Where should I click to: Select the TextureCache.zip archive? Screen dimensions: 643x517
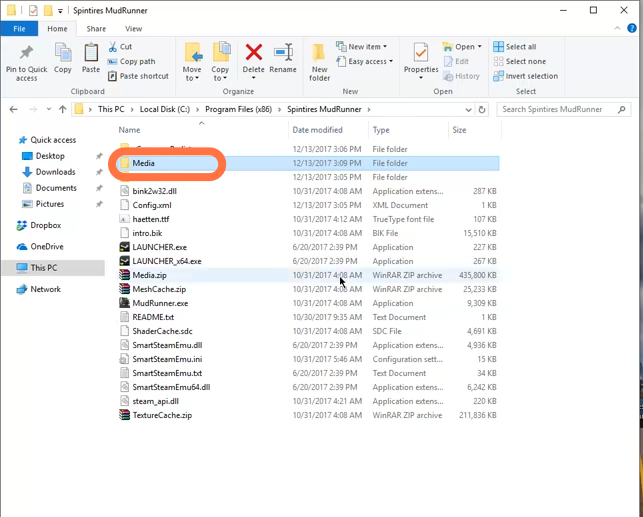pos(308,415)
